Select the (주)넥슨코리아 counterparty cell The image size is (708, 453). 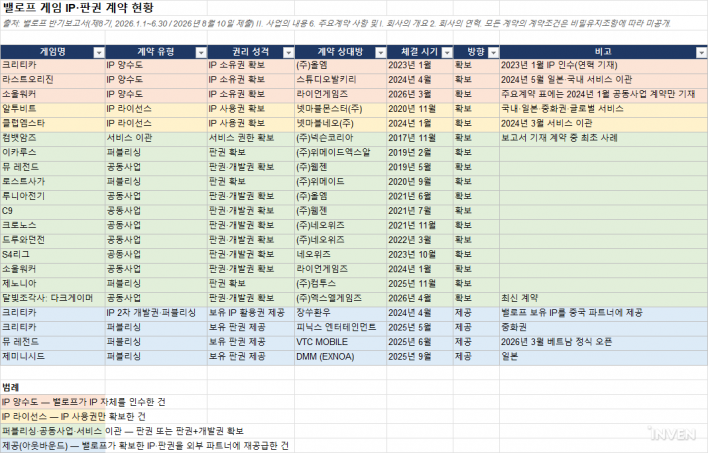click(x=340, y=138)
